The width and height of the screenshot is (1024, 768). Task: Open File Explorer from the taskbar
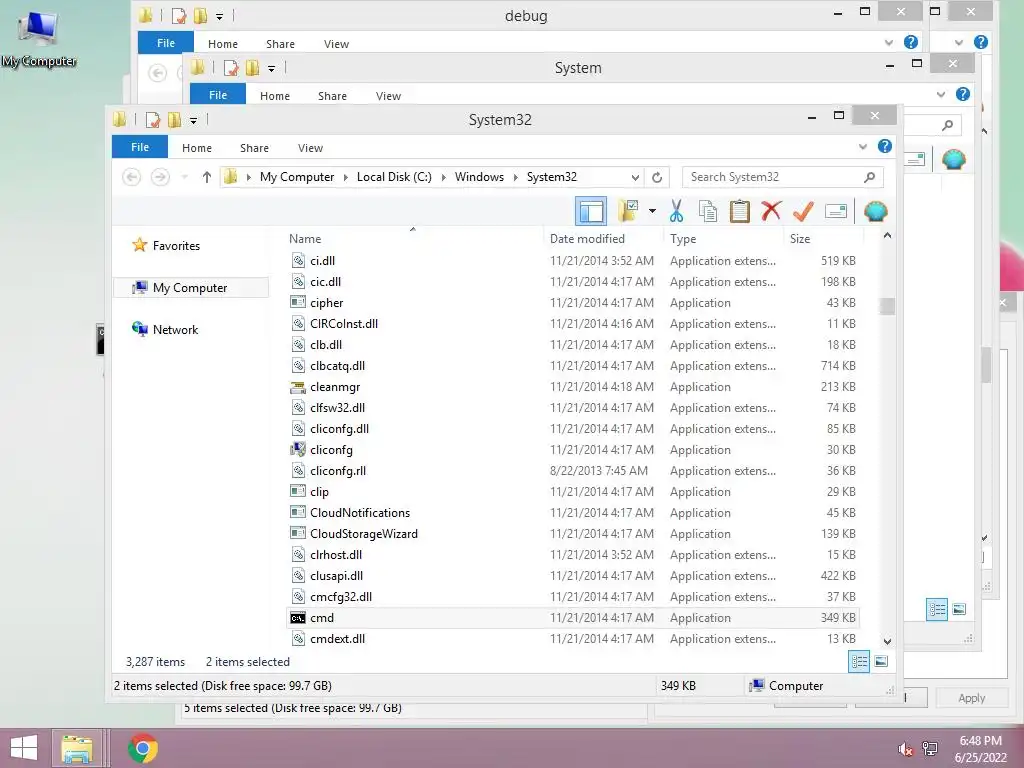77,748
